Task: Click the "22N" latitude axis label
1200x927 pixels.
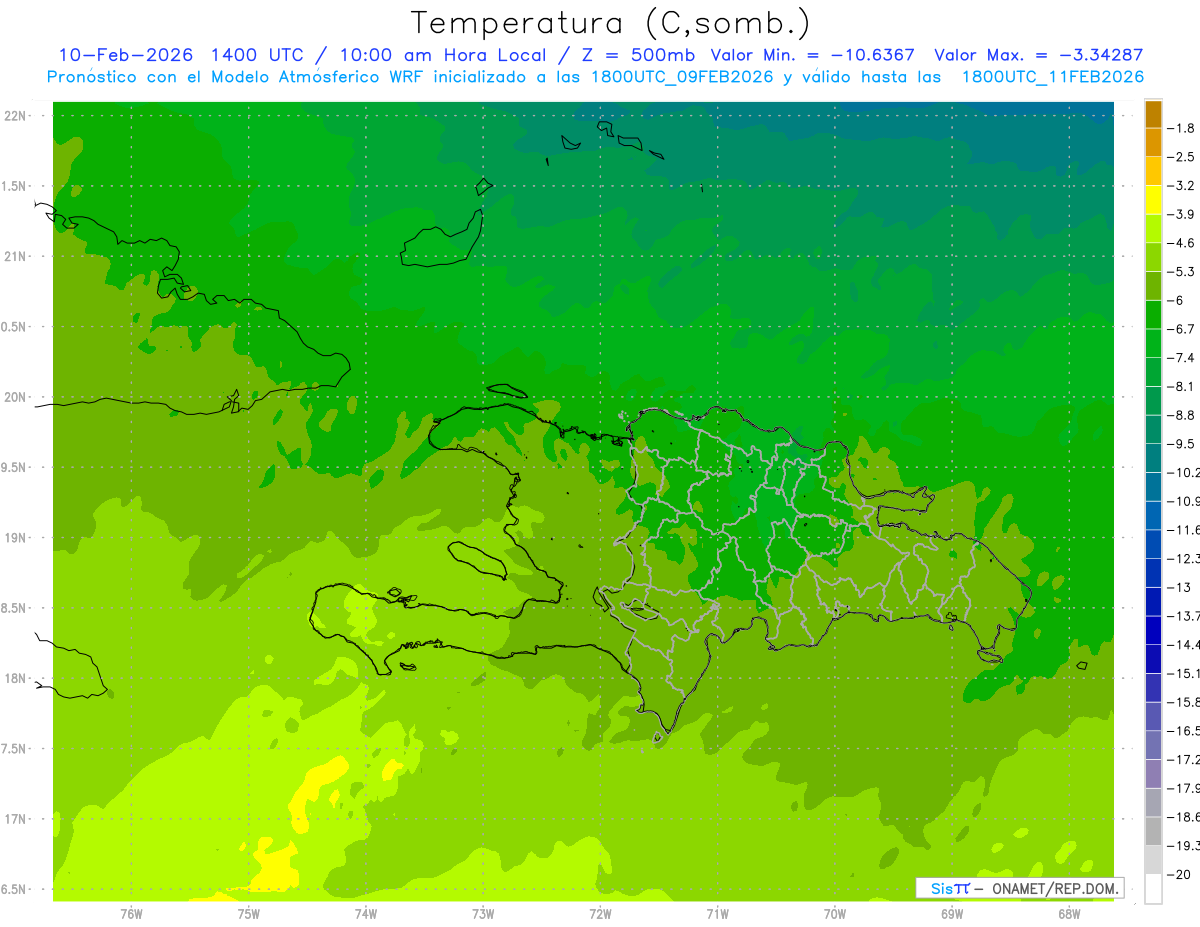Action: pyautogui.click(x=16, y=116)
